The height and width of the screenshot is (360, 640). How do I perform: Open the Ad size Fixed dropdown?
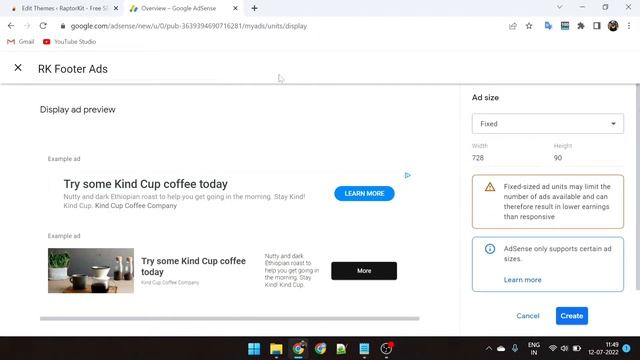click(x=548, y=124)
